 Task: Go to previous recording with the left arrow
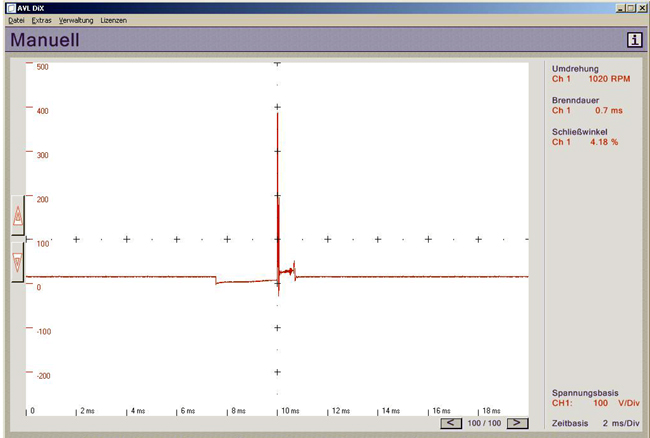pos(451,423)
